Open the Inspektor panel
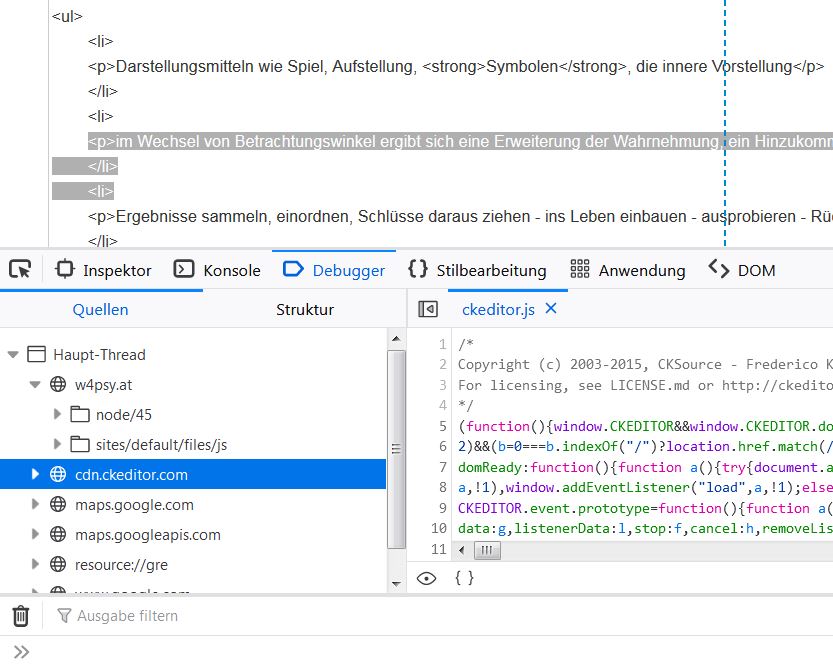Image resolution: width=833 pixels, height=666 pixels. 104,270
